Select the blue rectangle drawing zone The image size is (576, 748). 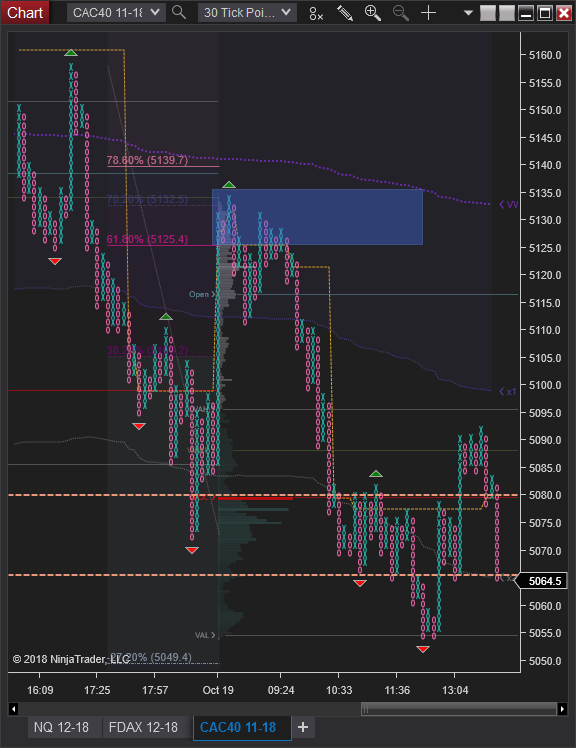pyautogui.click(x=317, y=217)
